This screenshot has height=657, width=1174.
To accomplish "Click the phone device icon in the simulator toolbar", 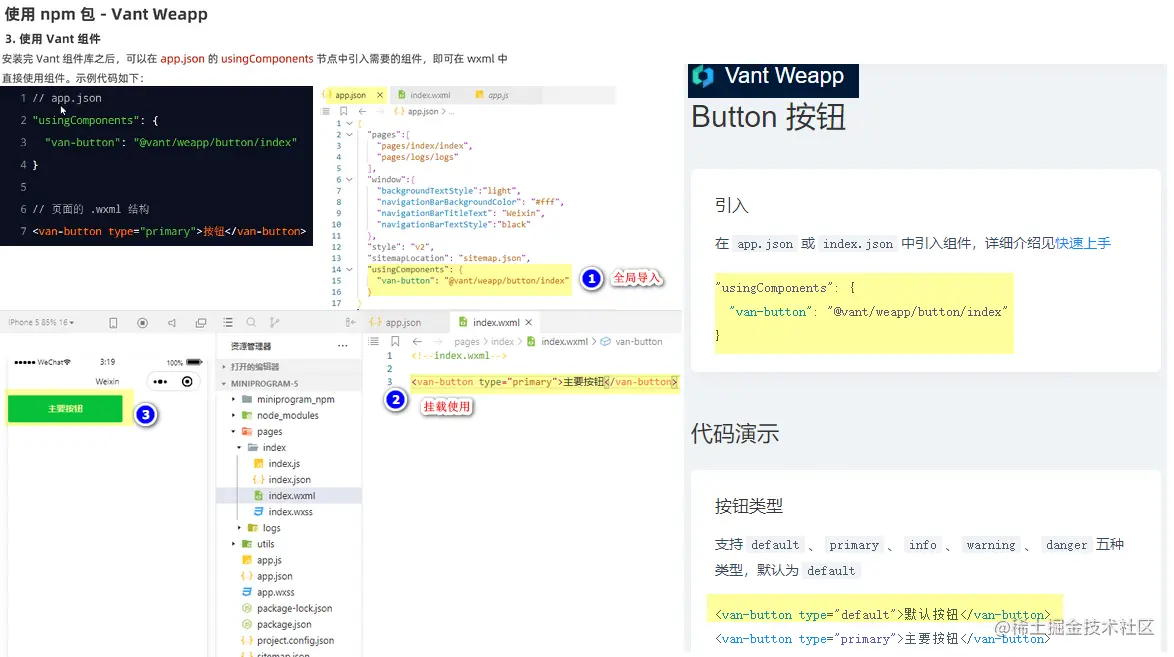I will 113,323.
